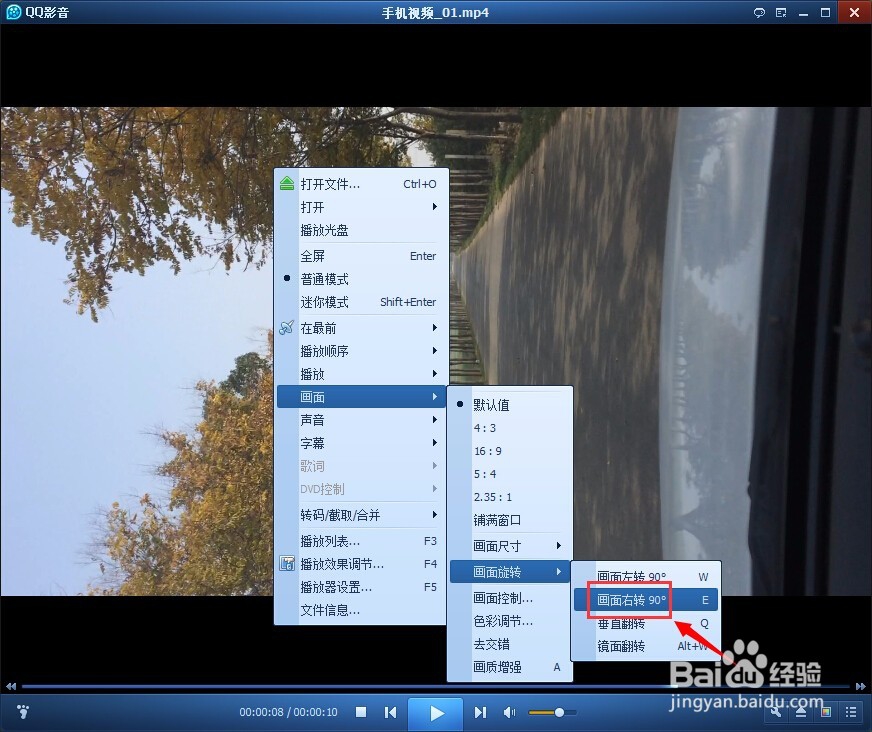This screenshot has width=872, height=732.
Task: Select the 普通模式 playback mode
Action: coord(323,279)
